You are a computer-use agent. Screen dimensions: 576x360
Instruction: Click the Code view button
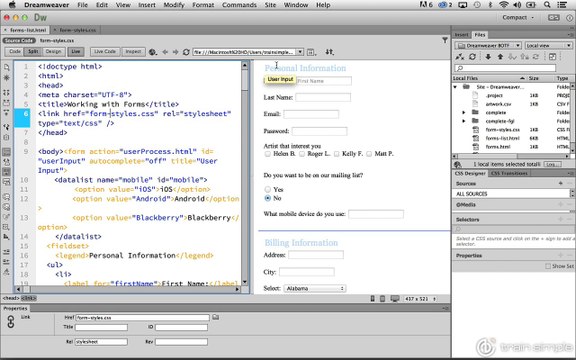coord(15,51)
